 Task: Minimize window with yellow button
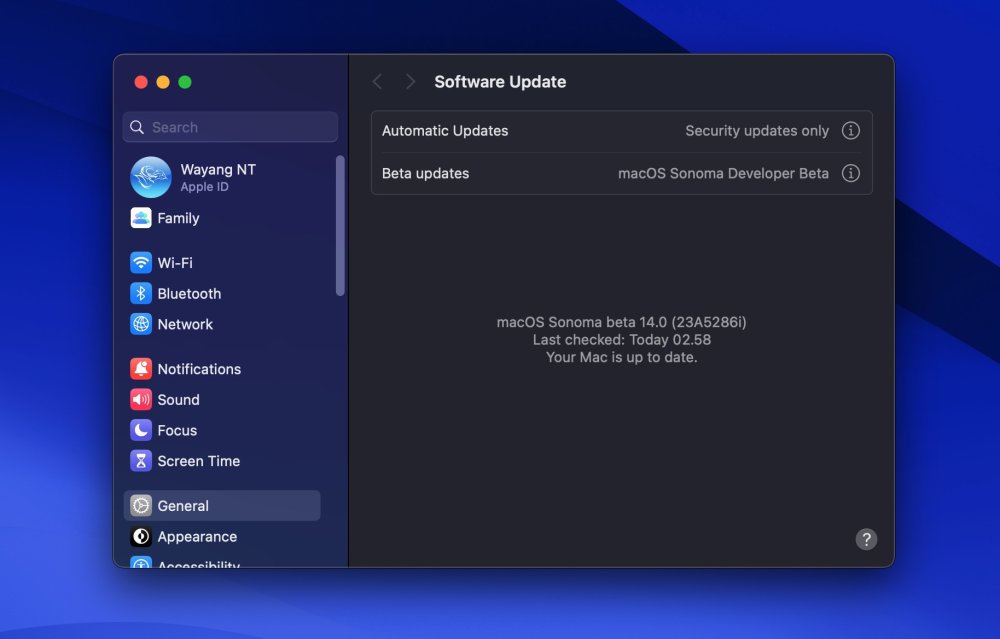[x=163, y=82]
